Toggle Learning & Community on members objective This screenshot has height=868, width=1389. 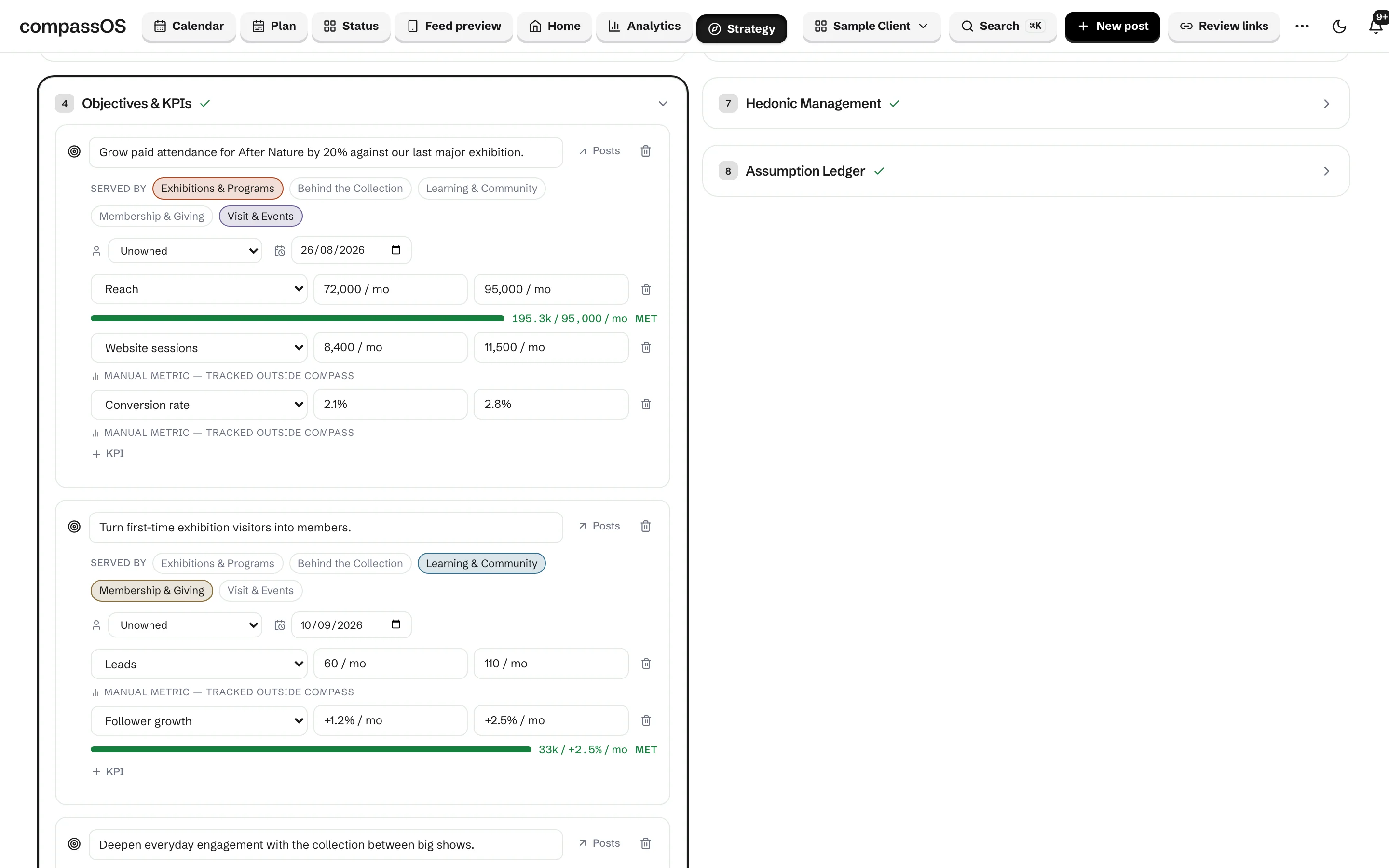point(481,563)
